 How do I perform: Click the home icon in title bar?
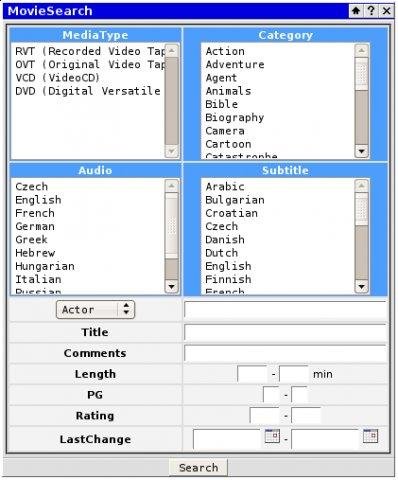pyautogui.click(x=356, y=11)
